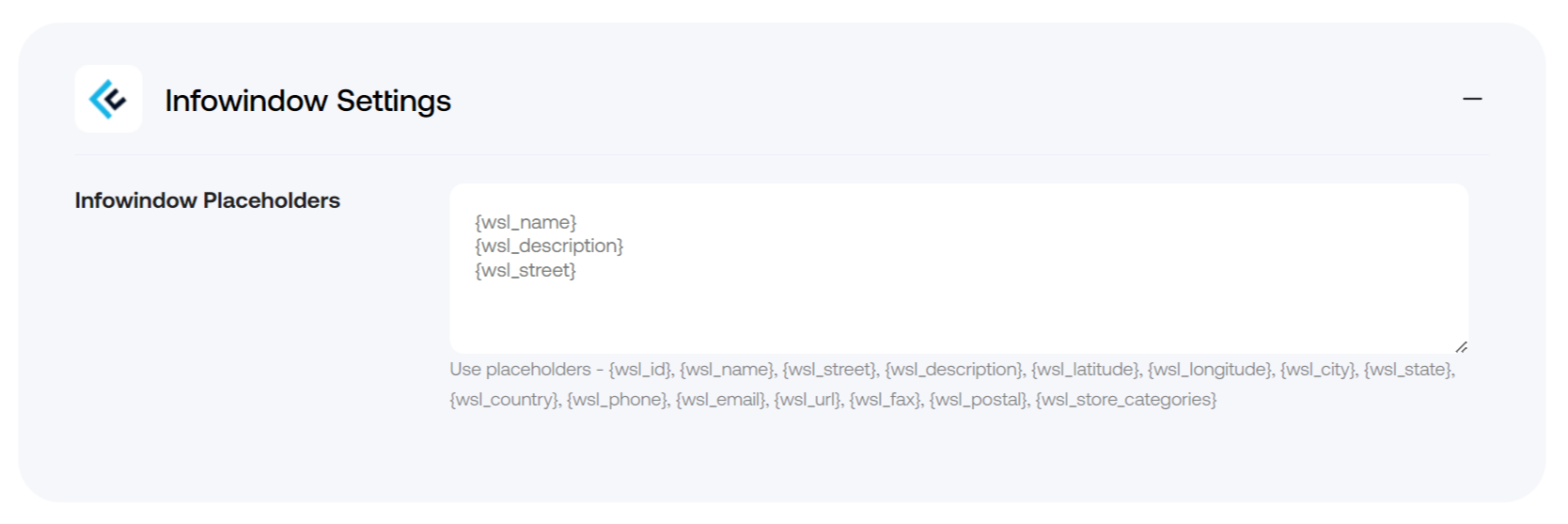Place cursor on {wsl_name} line in textarea
1568x524 pixels.
point(525,222)
